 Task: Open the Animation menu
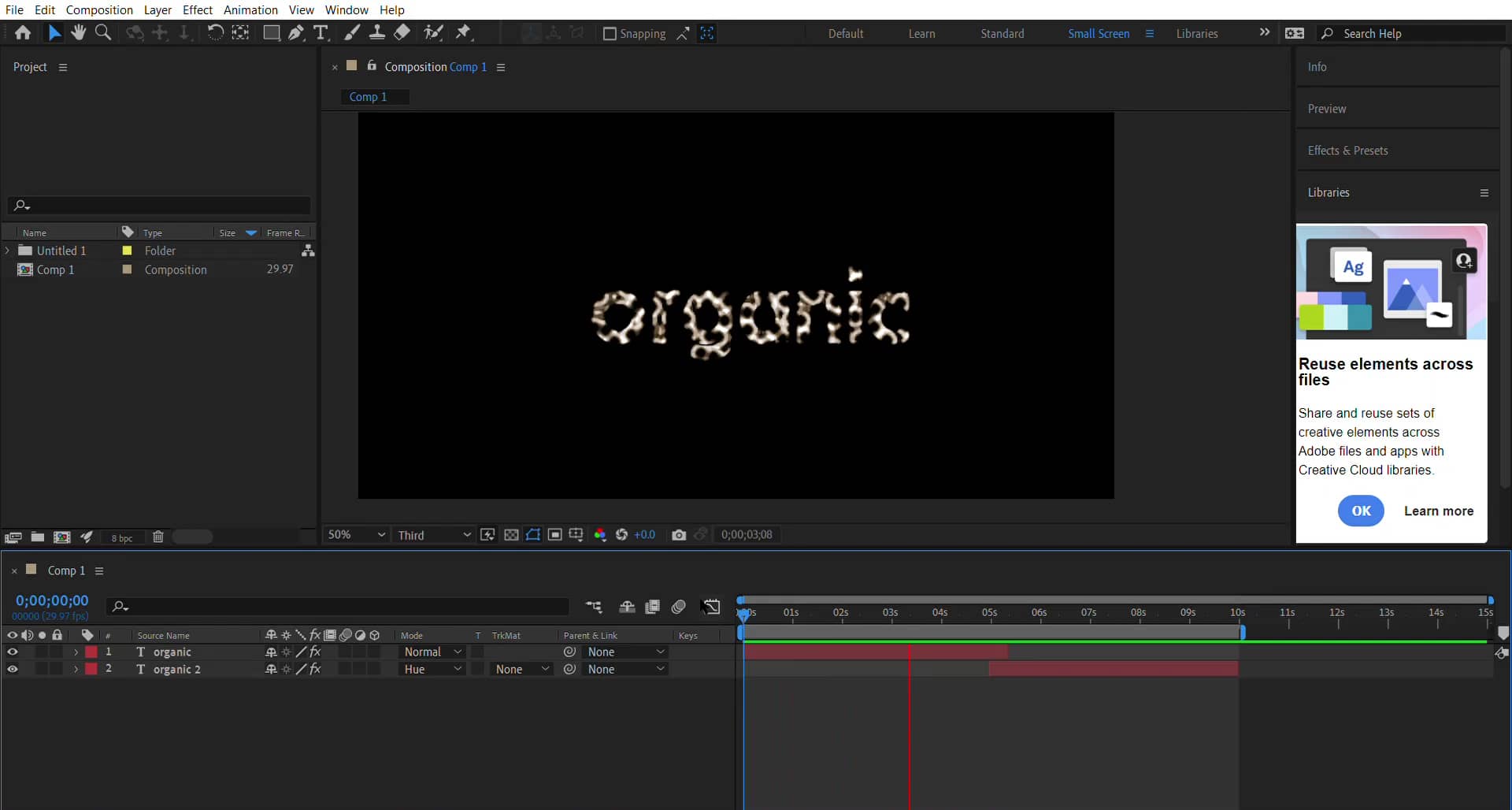(x=250, y=10)
